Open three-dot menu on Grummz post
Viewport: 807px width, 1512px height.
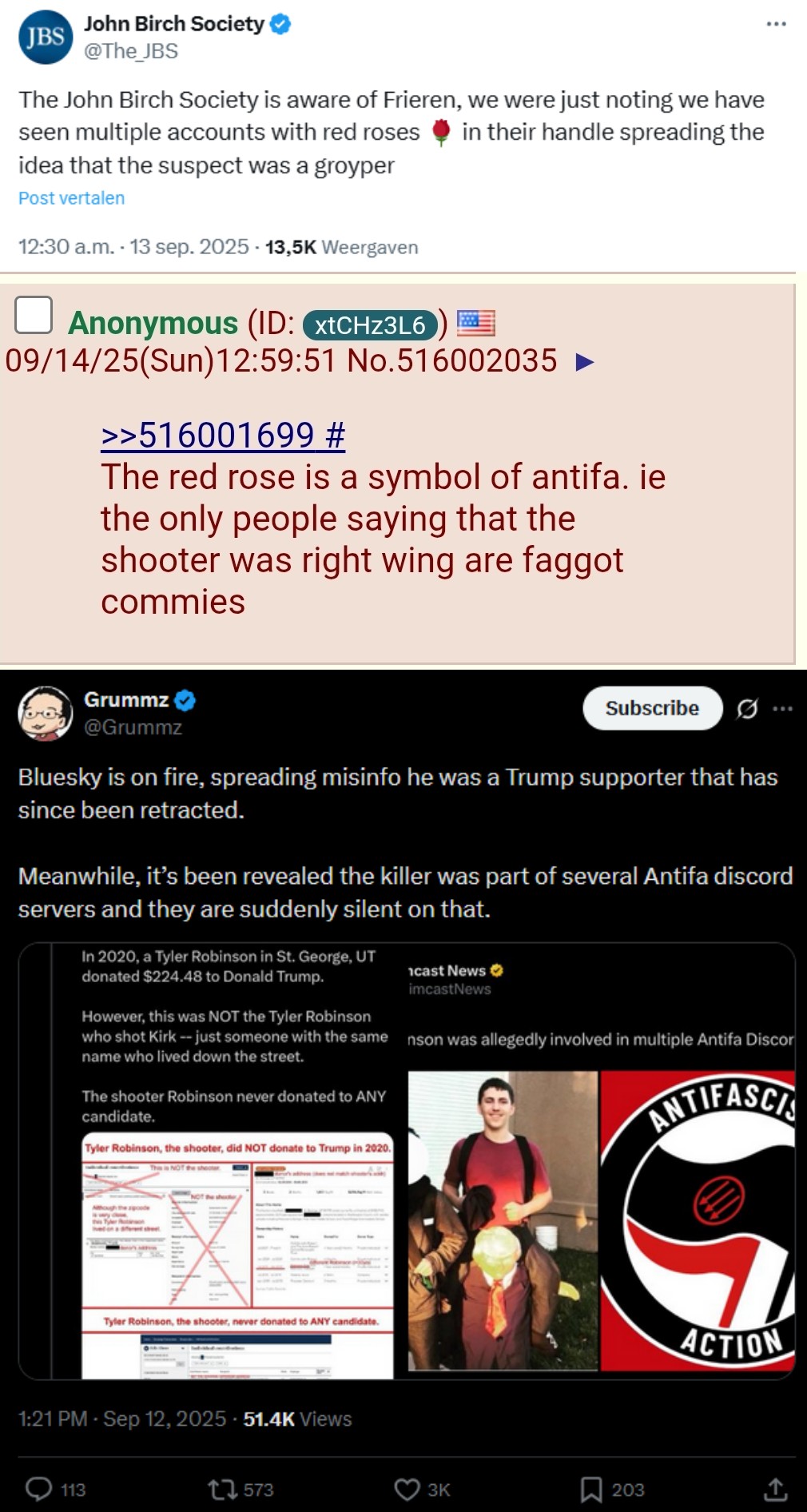click(783, 709)
